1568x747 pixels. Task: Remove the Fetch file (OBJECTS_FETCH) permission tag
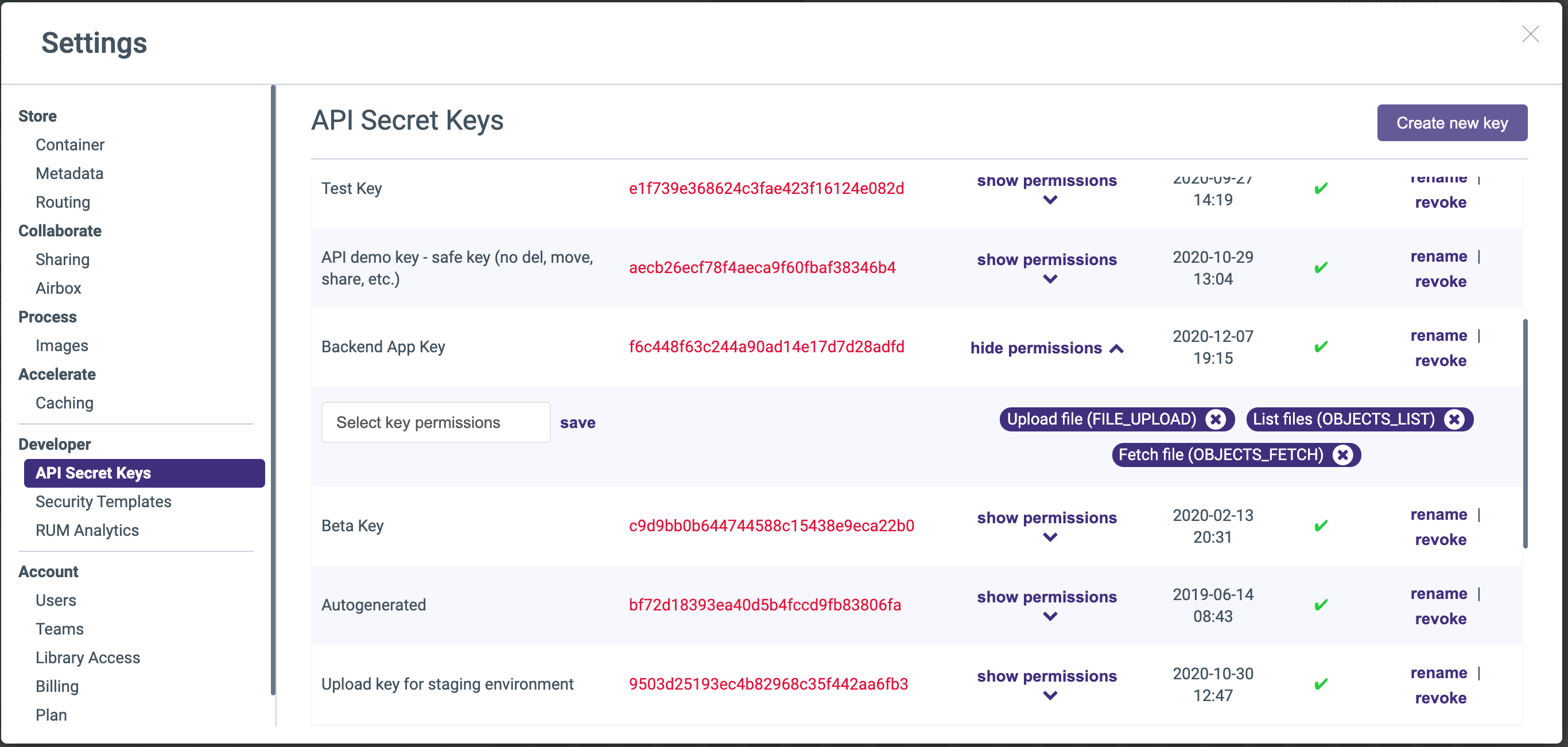point(1343,454)
